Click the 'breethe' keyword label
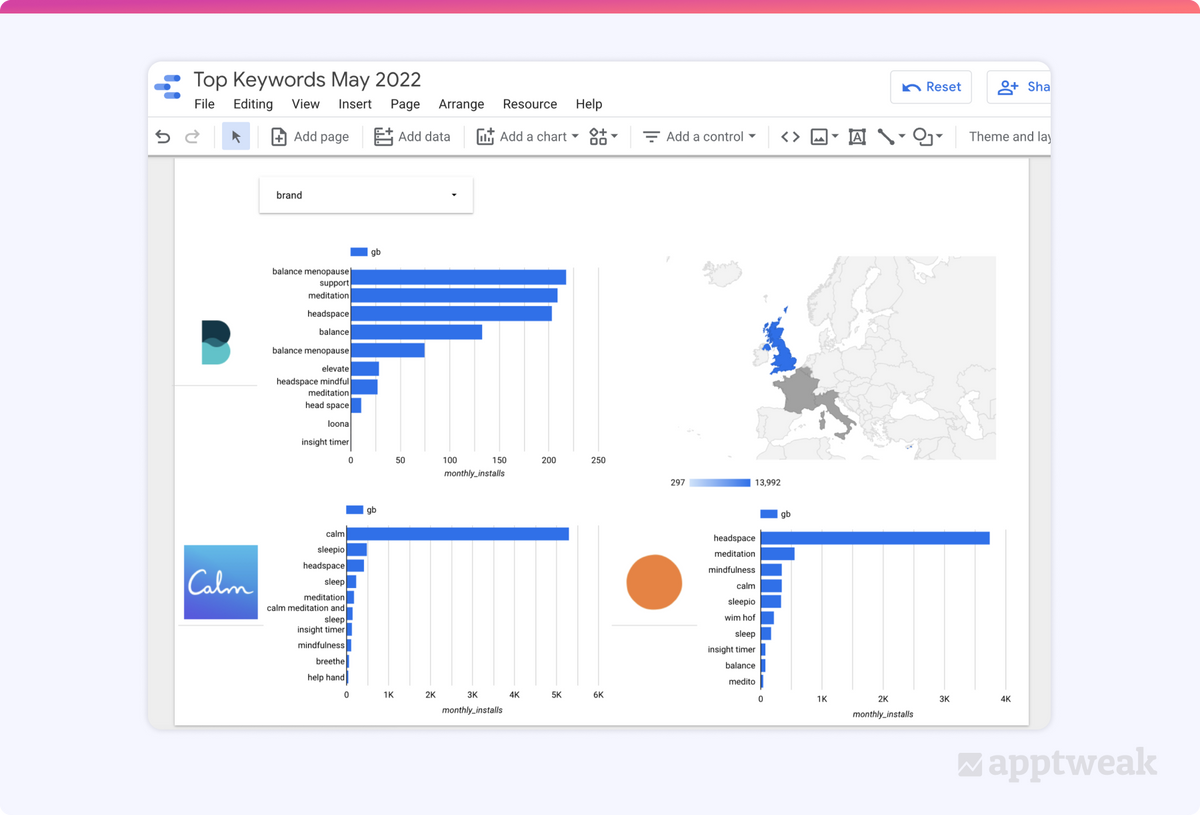Viewport: 1200px width, 815px height. click(330, 662)
